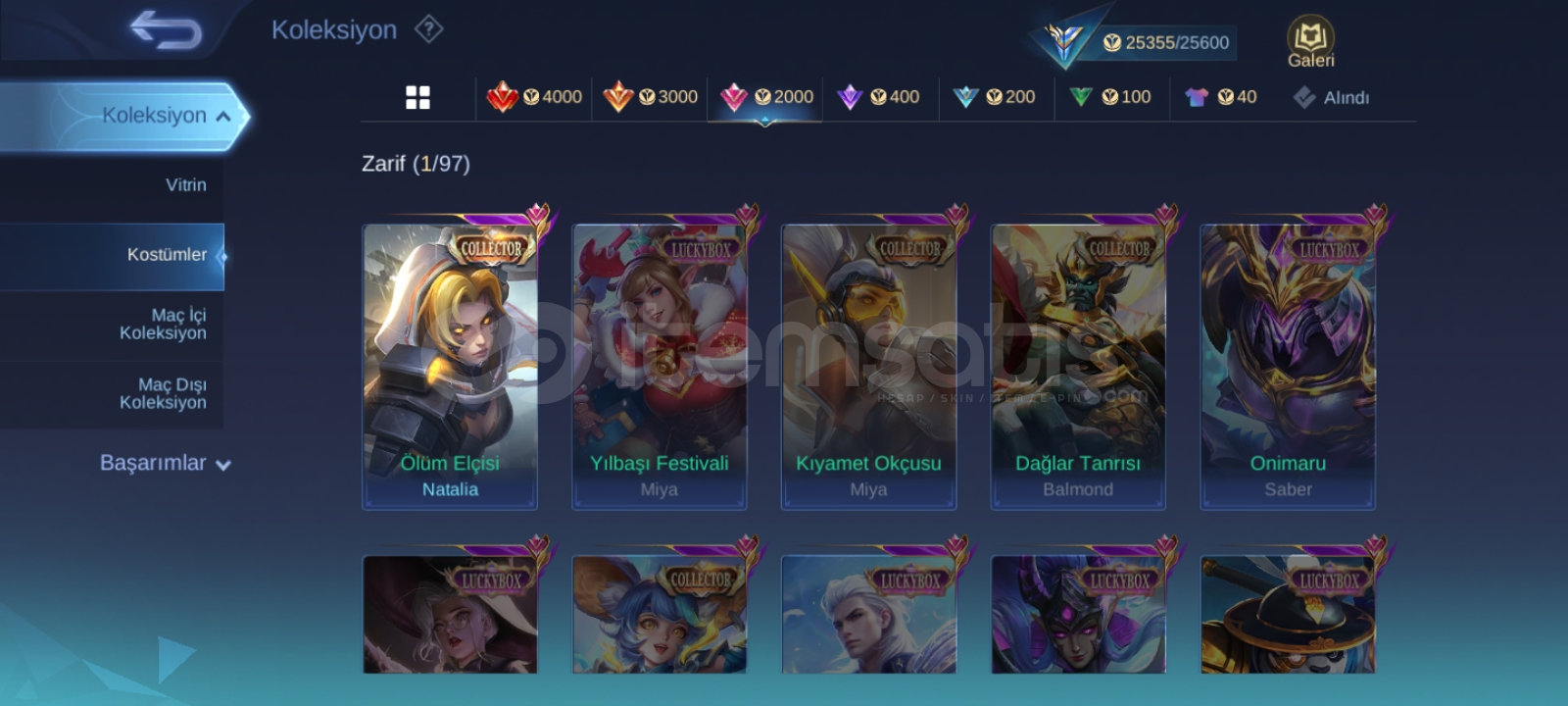Open the Galeri icon

click(x=1310, y=42)
